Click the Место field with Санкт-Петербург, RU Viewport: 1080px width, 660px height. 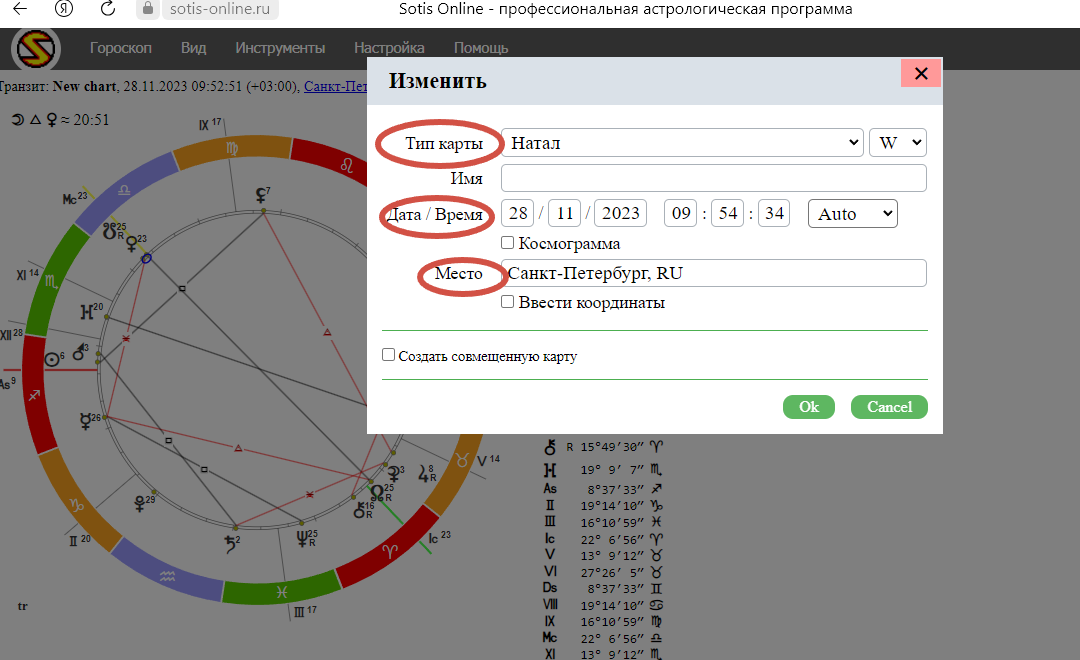(714, 274)
